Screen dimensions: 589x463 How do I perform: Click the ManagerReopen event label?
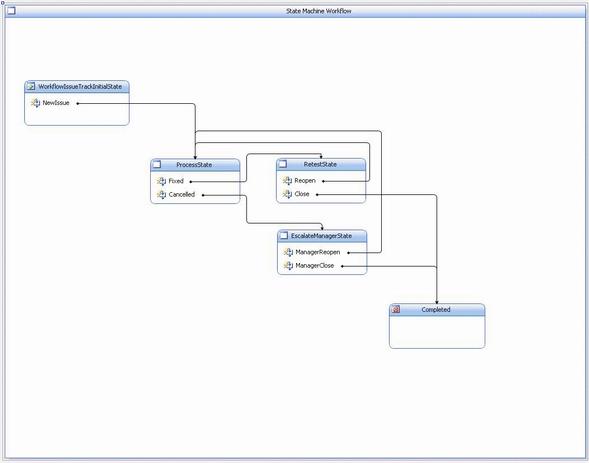[318, 252]
